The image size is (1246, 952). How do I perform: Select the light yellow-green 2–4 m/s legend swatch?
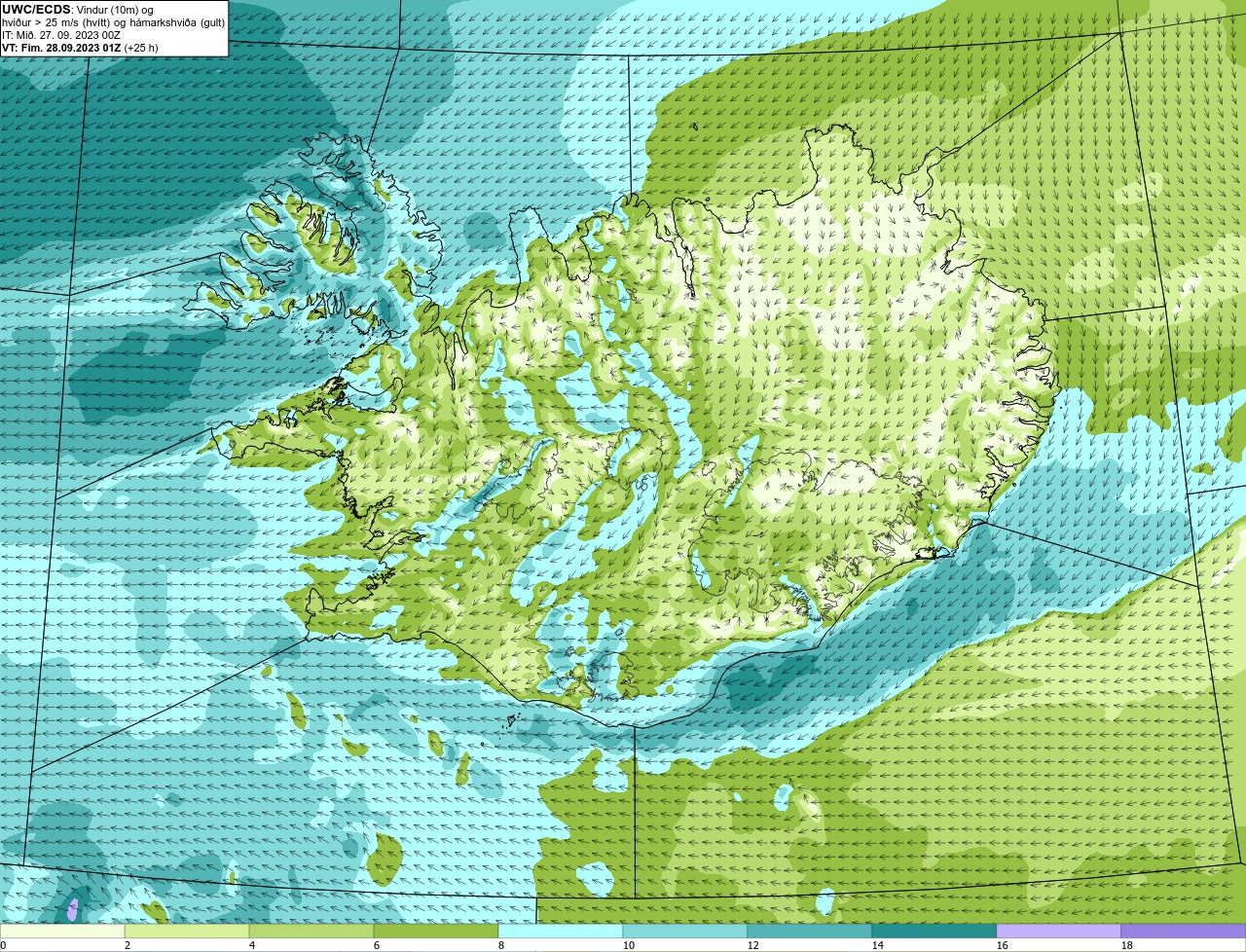(x=187, y=932)
